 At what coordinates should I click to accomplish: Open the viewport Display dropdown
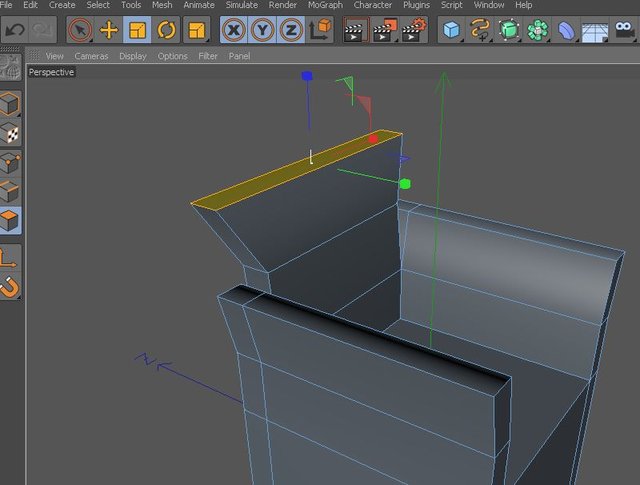(x=133, y=56)
